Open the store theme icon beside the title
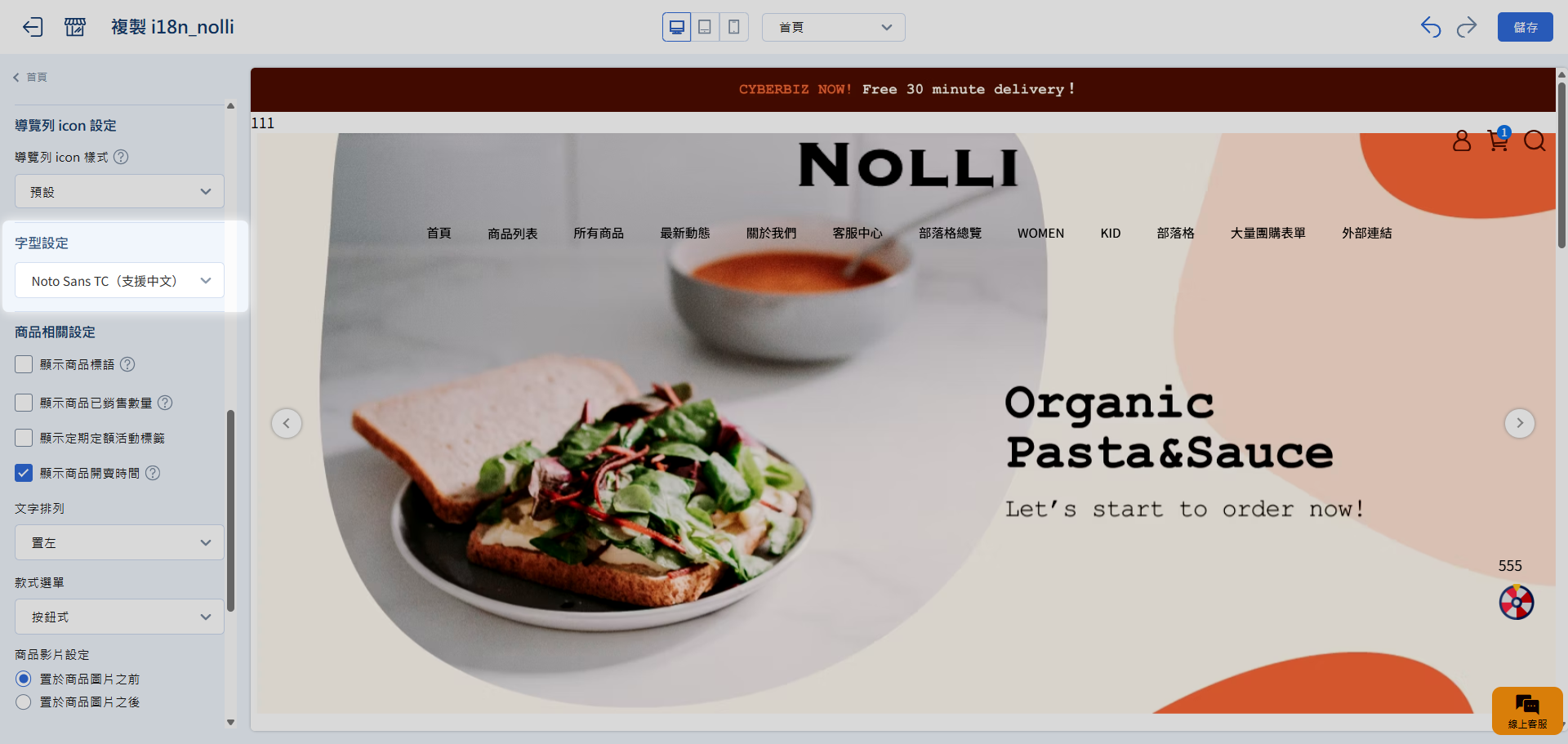Image resolution: width=1568 pixels, height=744 pixels. coord(75,27)
